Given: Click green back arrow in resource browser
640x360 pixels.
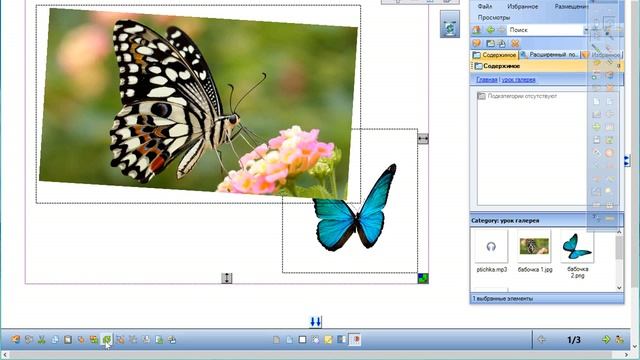Looking at the screenshot, I should pyautogui.click(x=490, y=30).
